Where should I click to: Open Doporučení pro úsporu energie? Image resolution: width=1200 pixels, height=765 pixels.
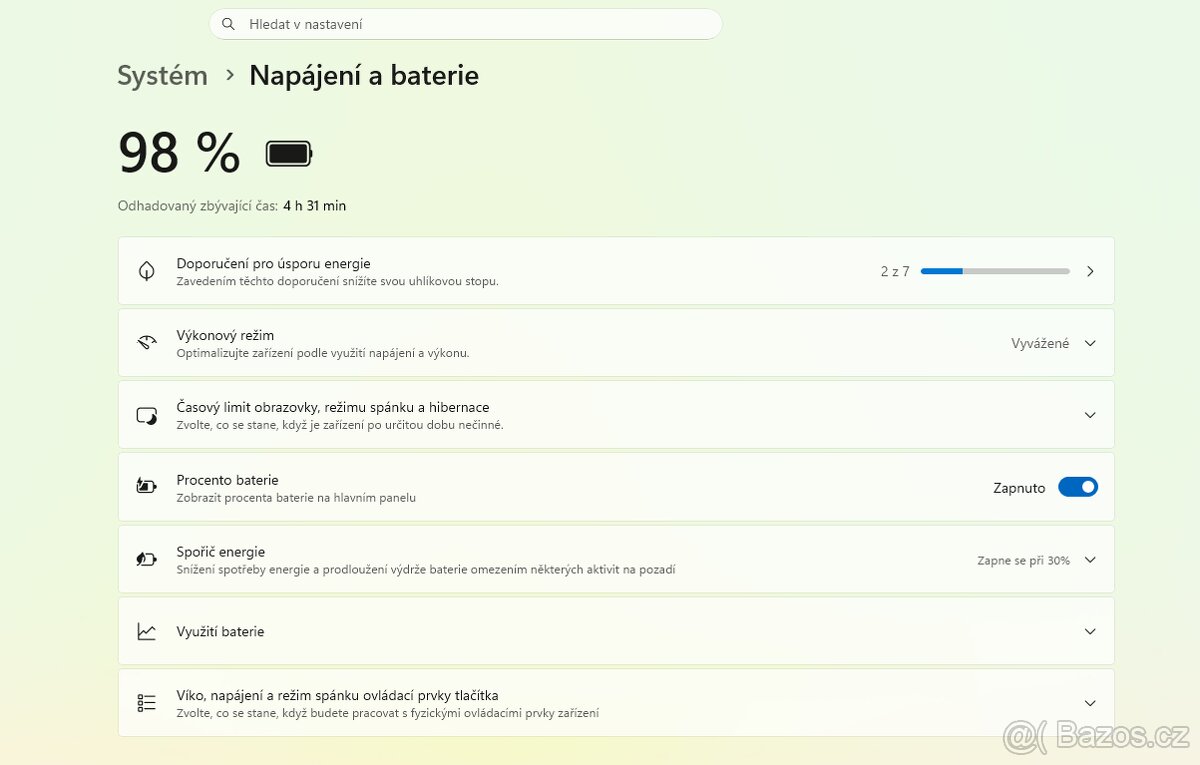[616, 271]
